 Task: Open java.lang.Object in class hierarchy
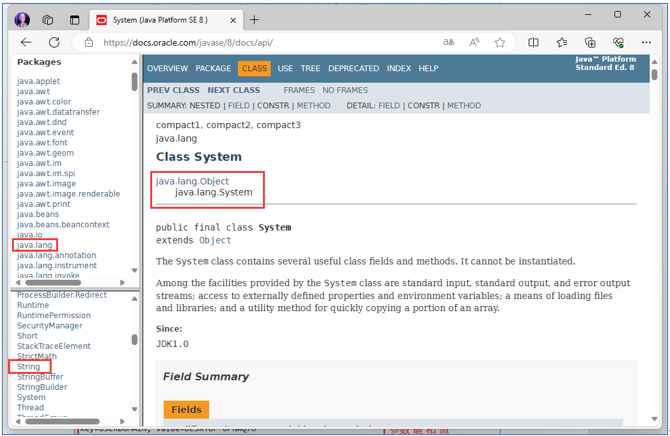point(192,181)
